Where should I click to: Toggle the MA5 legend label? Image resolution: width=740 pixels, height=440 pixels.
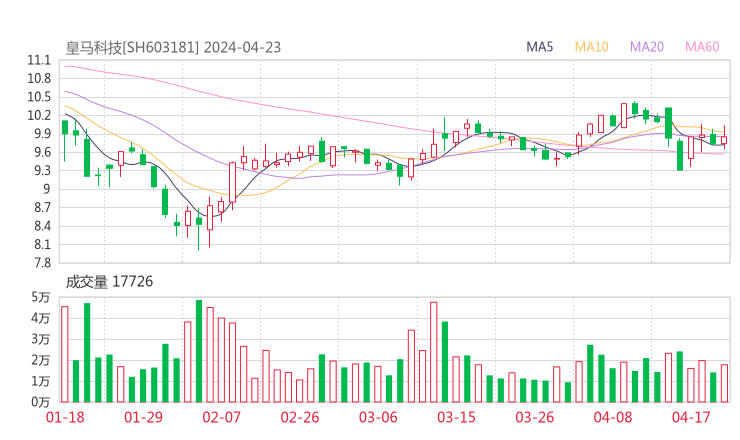(540, 47)
